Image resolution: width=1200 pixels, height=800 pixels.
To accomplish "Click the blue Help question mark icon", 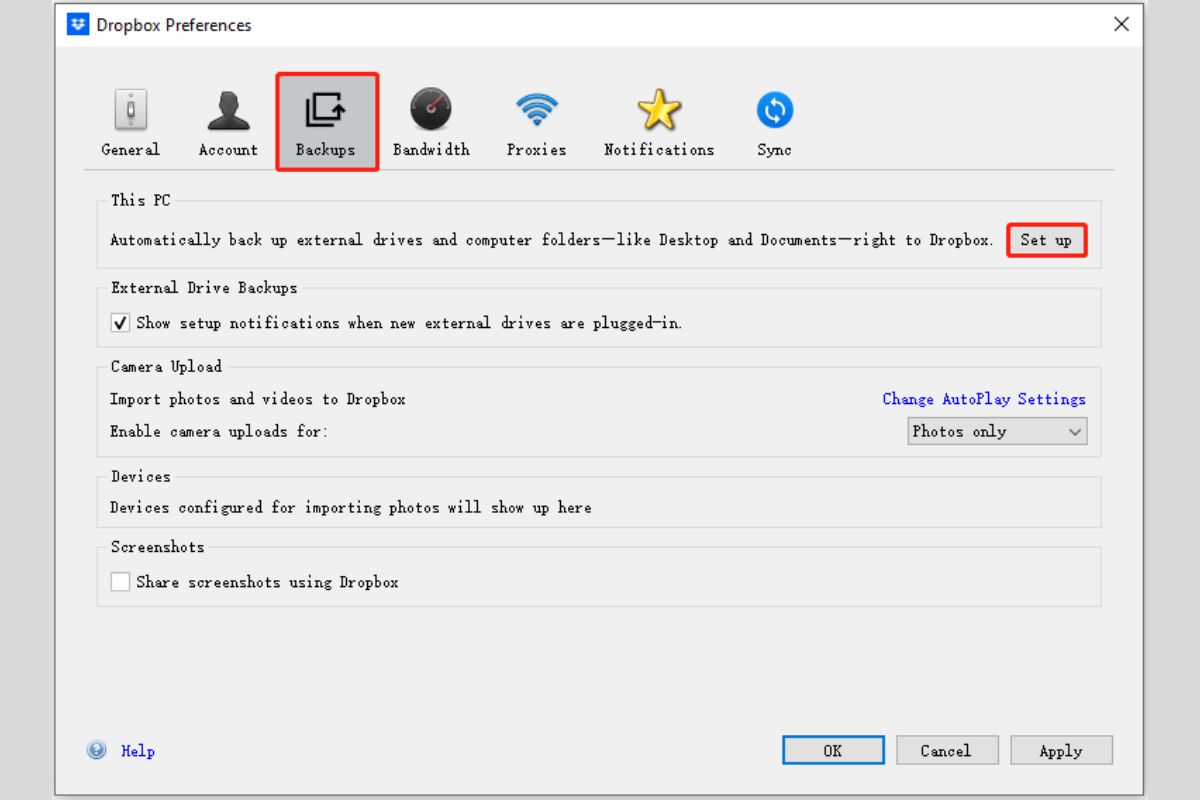I will coord(97,750).
